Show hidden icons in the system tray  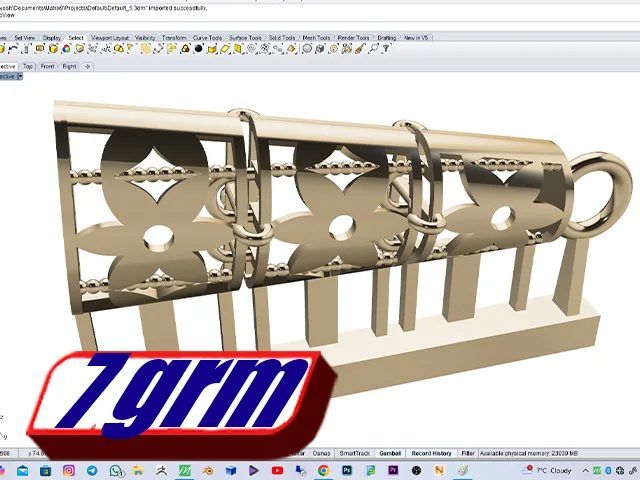point(586,471)
